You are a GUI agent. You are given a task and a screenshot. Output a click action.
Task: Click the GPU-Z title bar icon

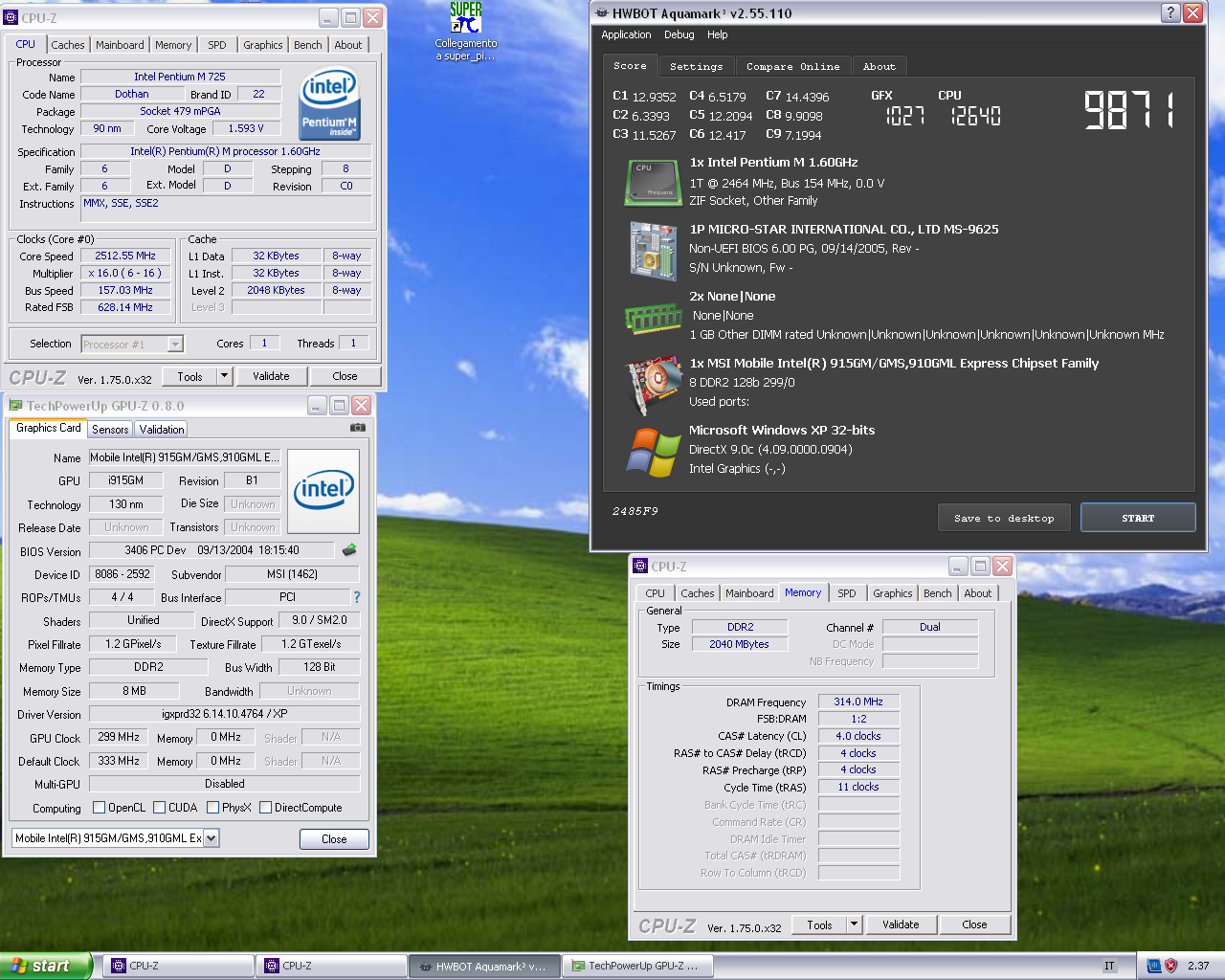[x=15, y=406]
